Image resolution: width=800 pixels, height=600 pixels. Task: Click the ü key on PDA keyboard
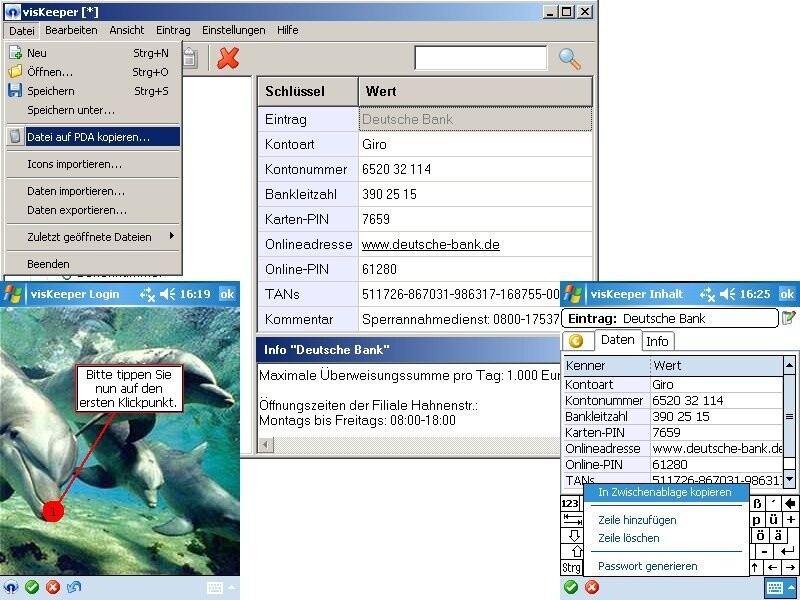[x=773, y=520]
